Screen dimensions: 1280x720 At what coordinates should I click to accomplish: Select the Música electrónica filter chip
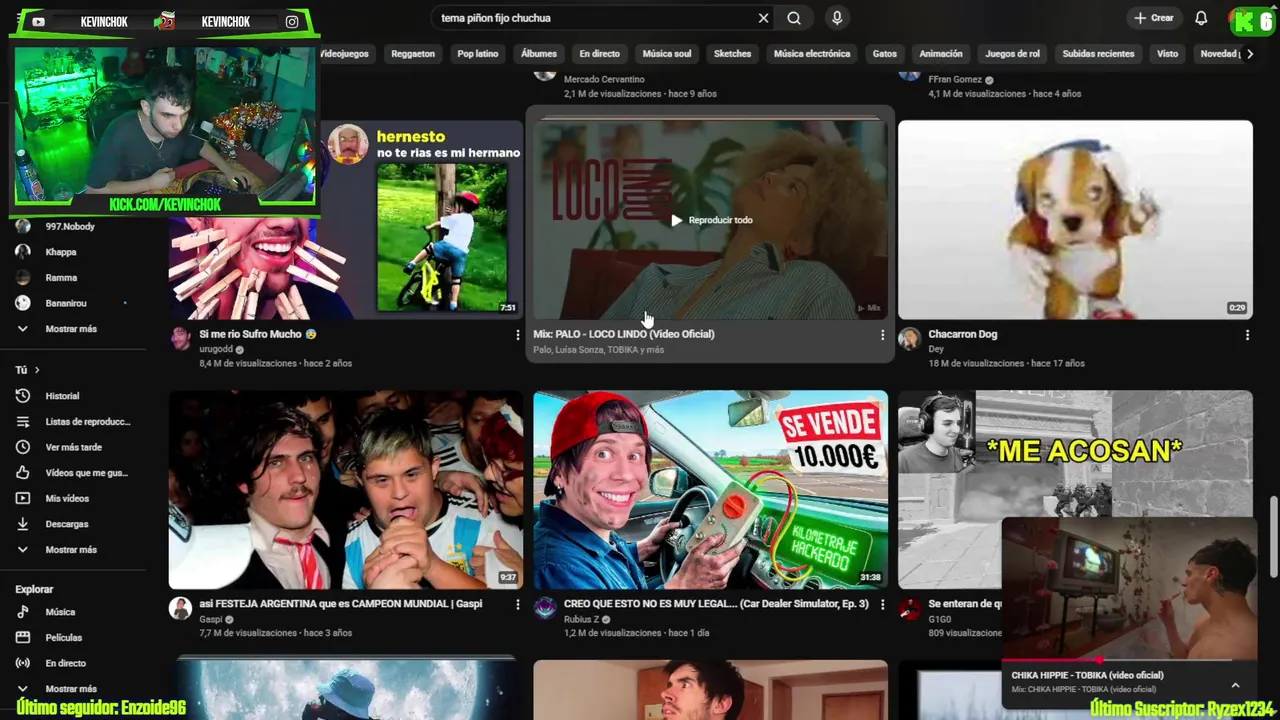pyautogui.click(x=812, y=54)
